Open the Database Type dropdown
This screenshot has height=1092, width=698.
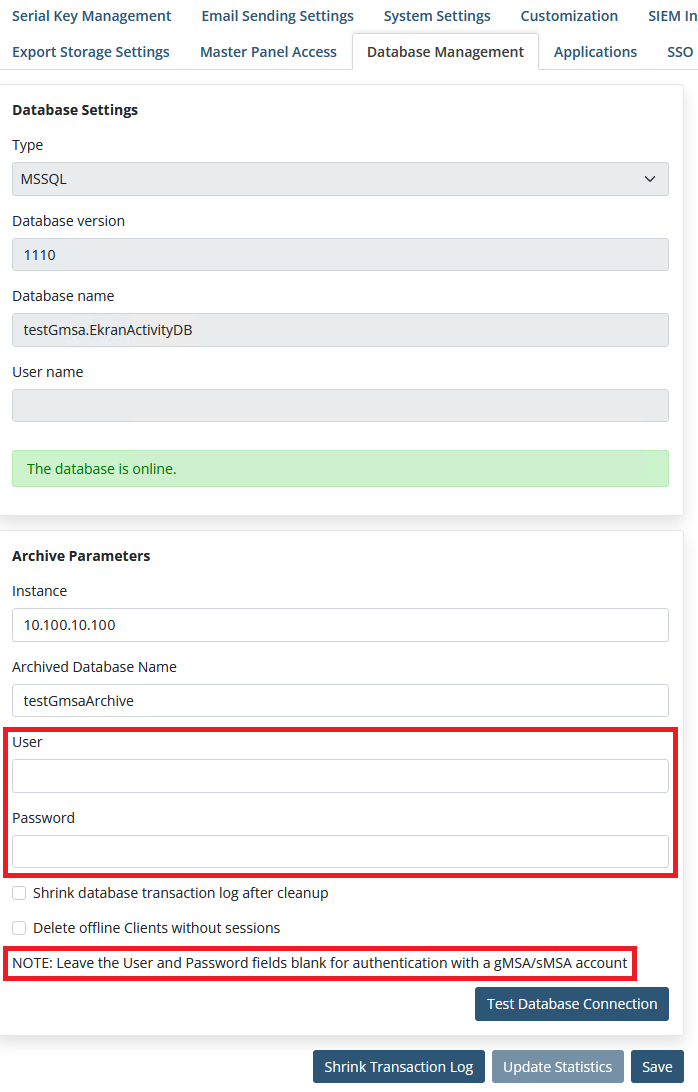(340, 180)
